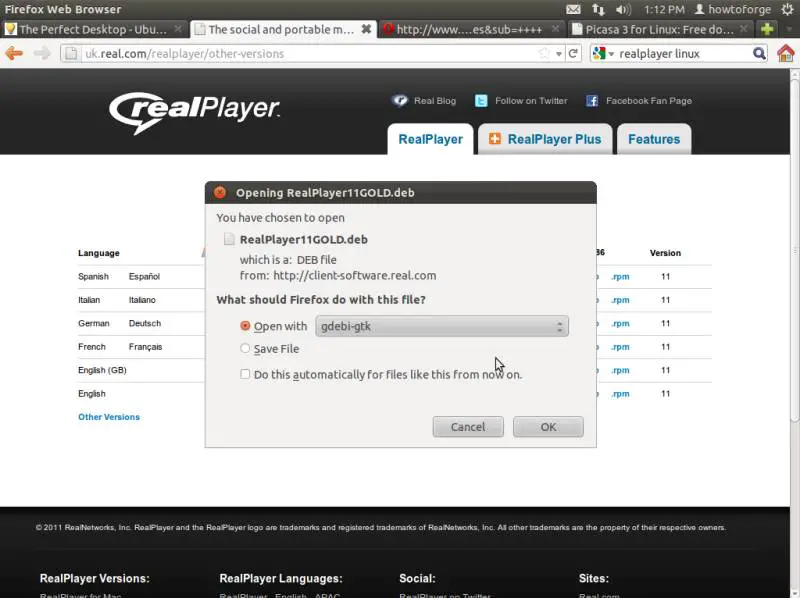800x598 pixels.
Task: Open the gdebi-gtk application dropdown
Action: (x=442, y=326)
